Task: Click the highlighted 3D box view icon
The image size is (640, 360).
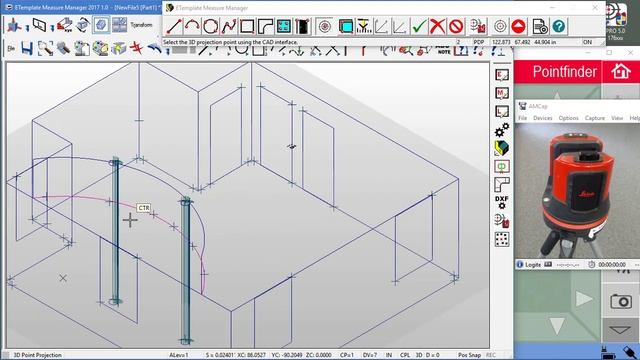Action: coord(101,25)
